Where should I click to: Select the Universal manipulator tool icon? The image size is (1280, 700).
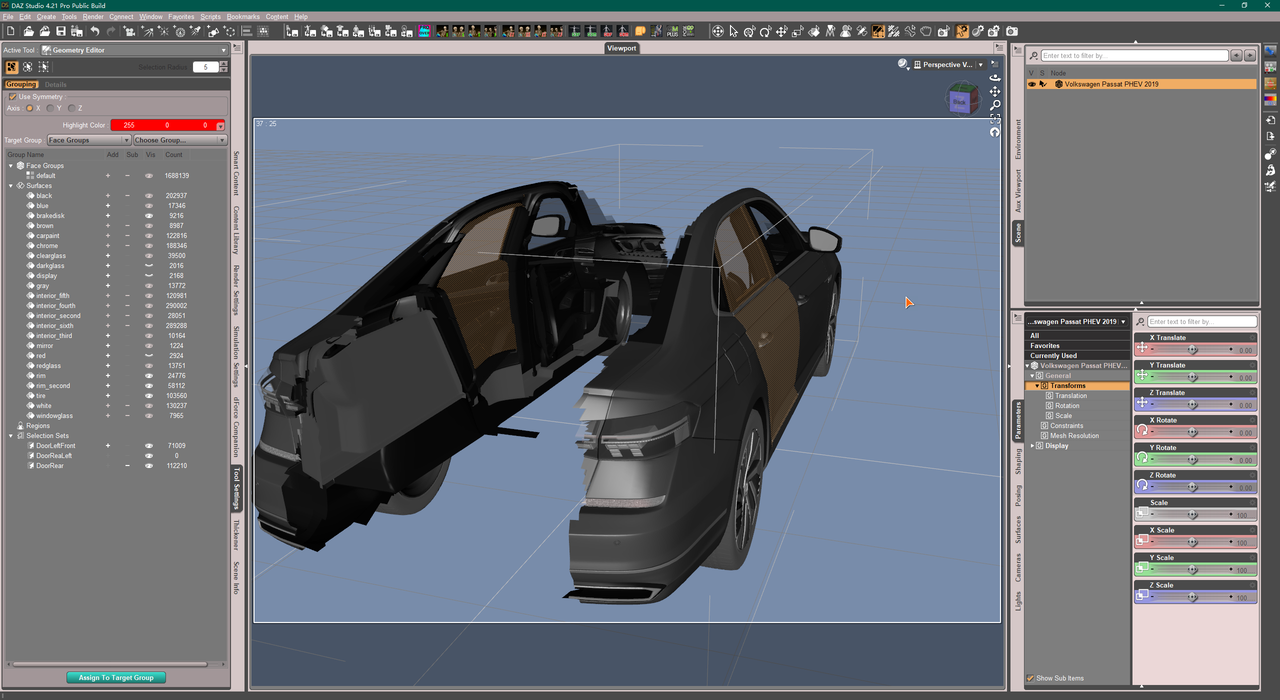click(717, 32)
